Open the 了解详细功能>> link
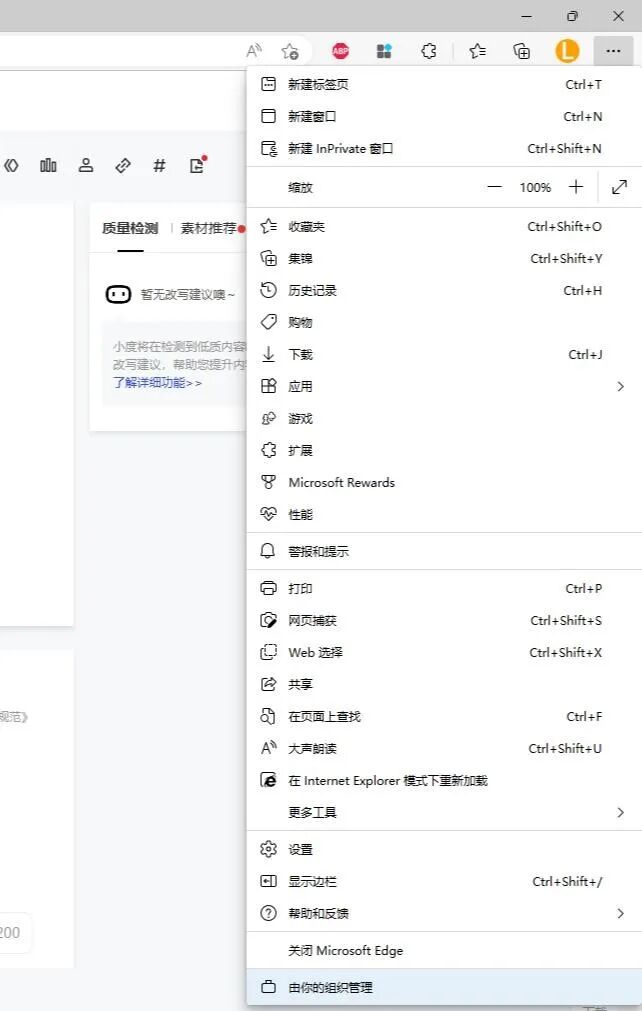 157,382
